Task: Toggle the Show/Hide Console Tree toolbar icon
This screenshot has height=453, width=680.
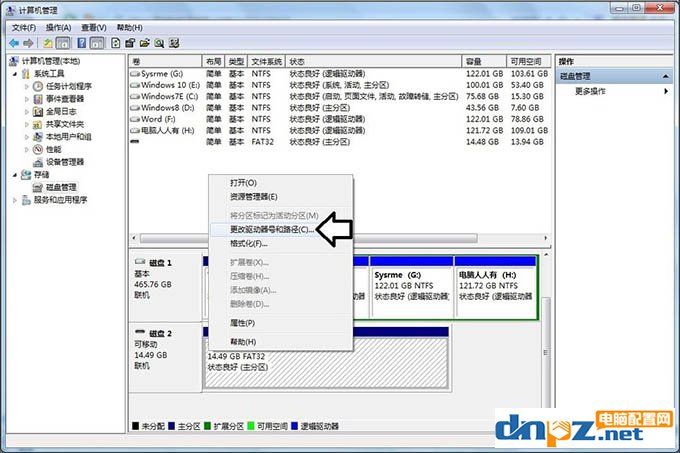Action: [x=63, y=43]
